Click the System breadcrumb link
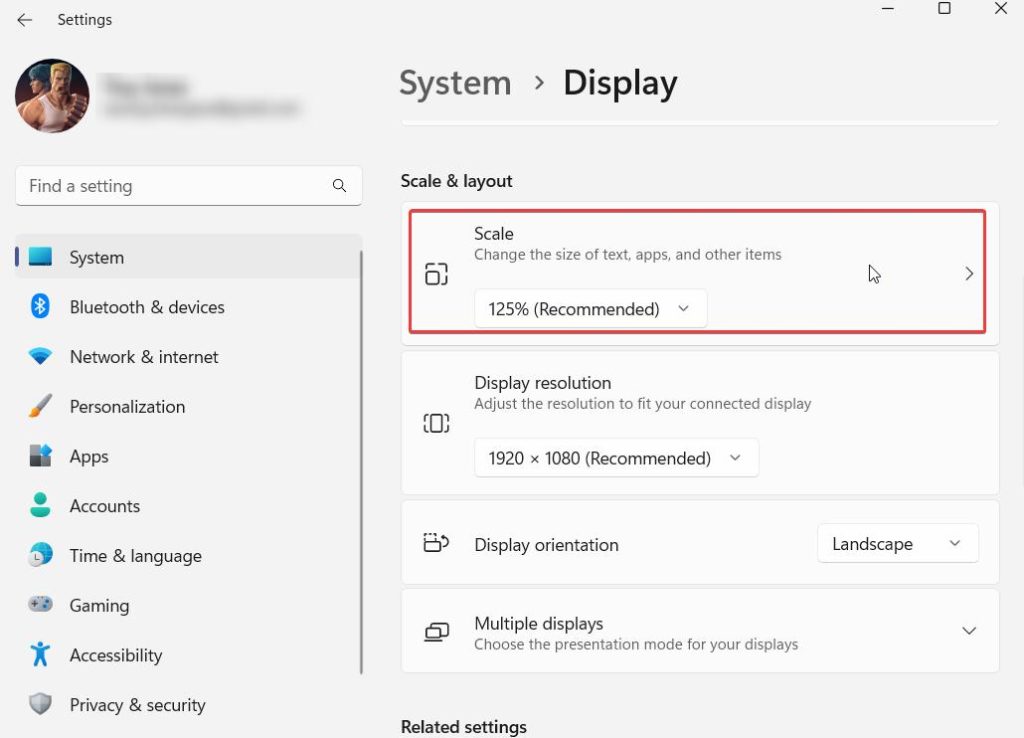The image size is (1024, 738). click(455, 83)
